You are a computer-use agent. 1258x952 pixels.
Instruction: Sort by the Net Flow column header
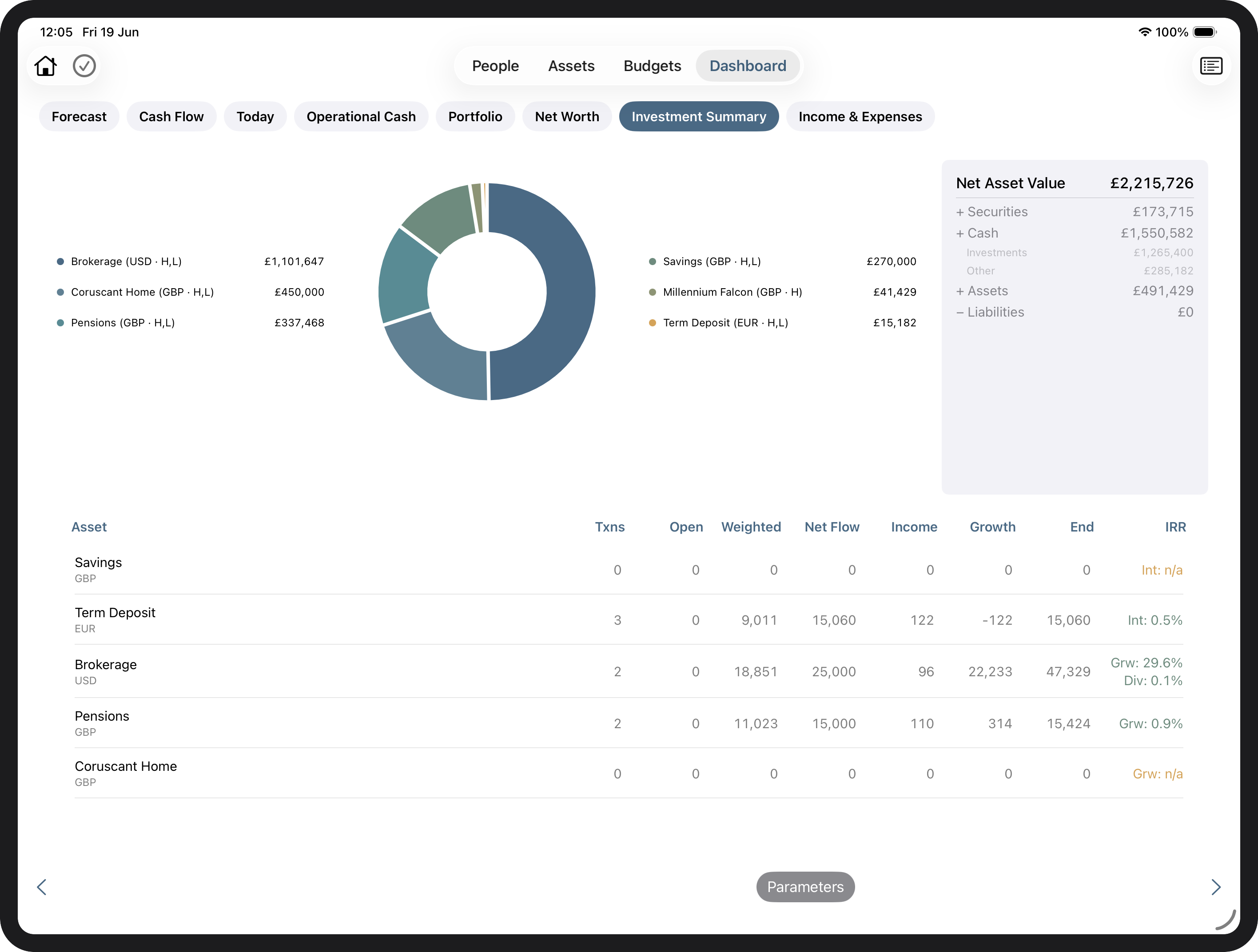[832, 527]
